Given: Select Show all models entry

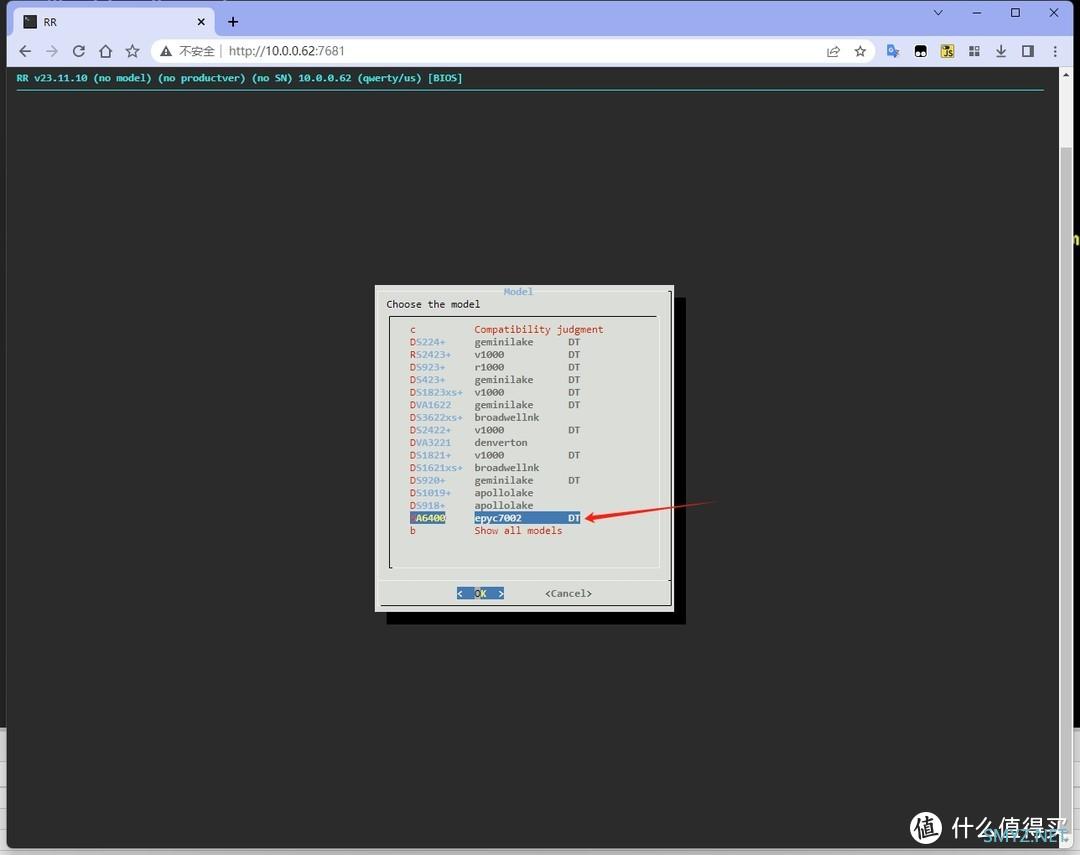Looking at the screenshot, I should [486, 530].
